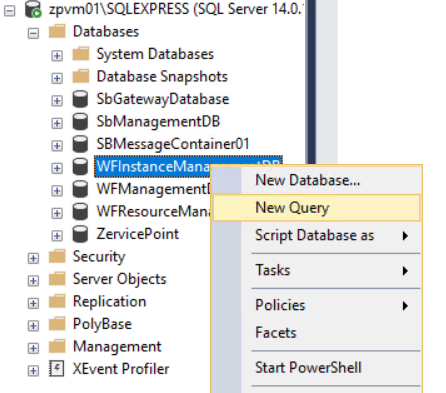The width and height of the screenshot is (446, 393).
Task: Expand the SbGatewayDatabase node
Action: 57,101
